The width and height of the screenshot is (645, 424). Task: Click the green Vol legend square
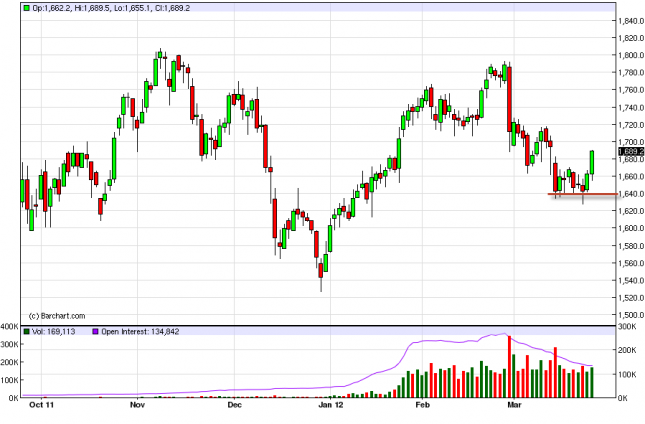click(x=27, y=331)
